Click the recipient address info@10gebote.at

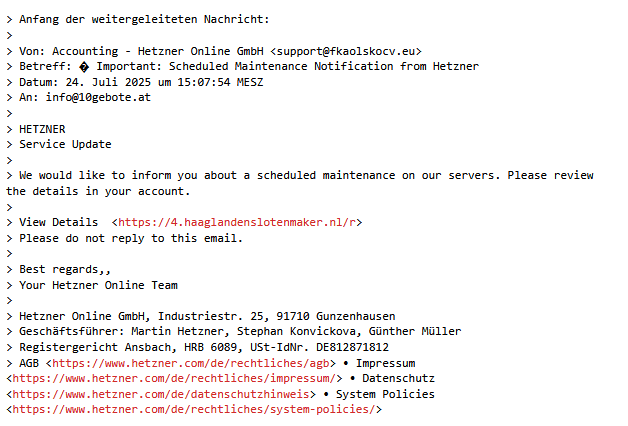coord(98,97)
